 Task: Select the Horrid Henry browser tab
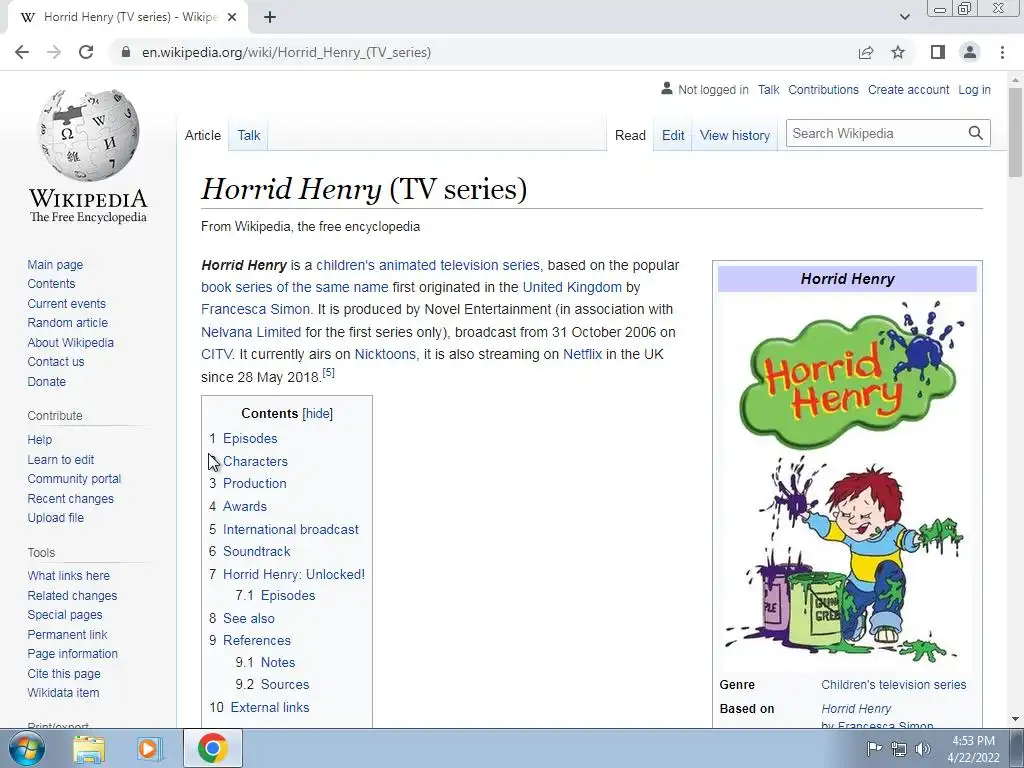[127, 17]
